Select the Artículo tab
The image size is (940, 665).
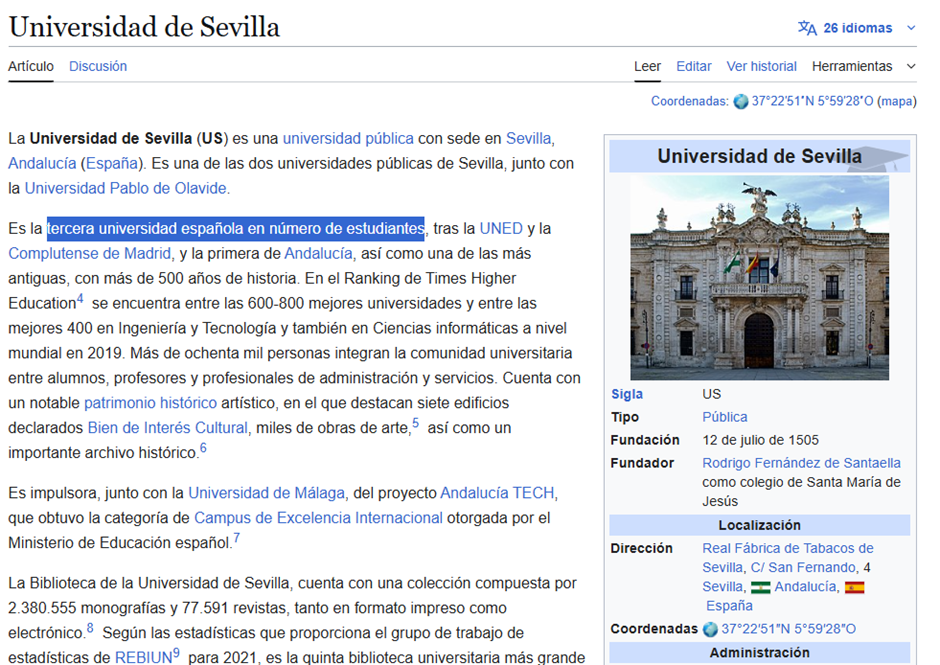pyautogui.click(x=31, y=66)
